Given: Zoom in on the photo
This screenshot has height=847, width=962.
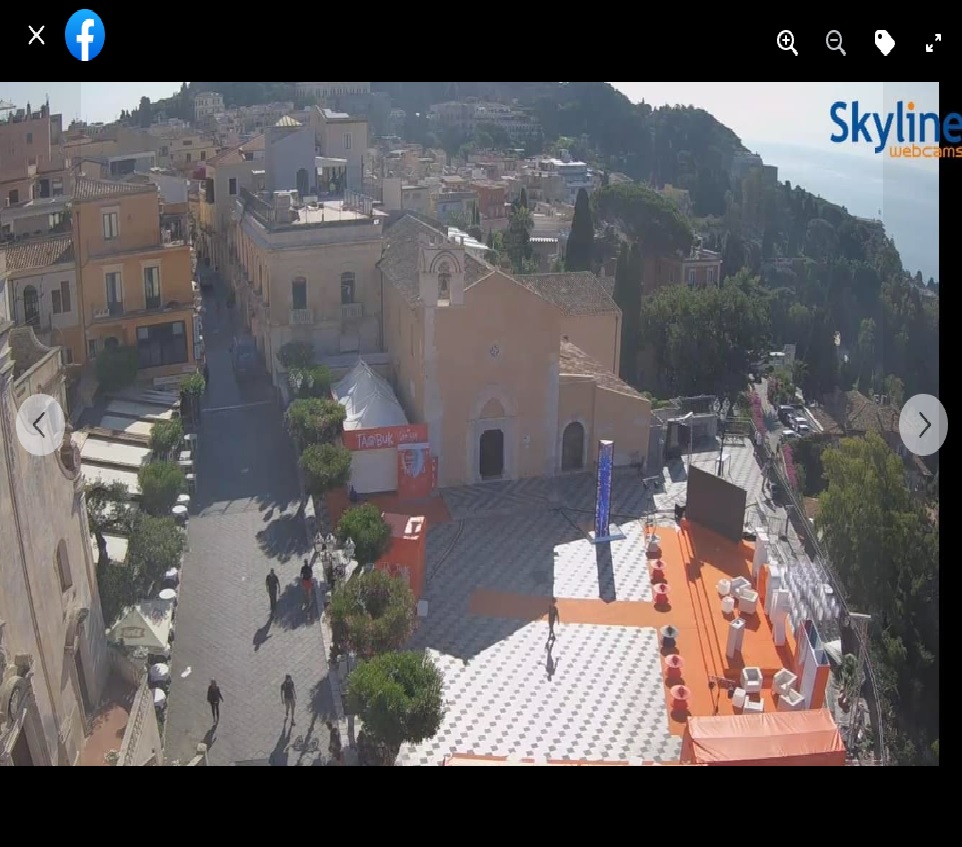Looking at the screenshot, I should [x=787, y=43].
